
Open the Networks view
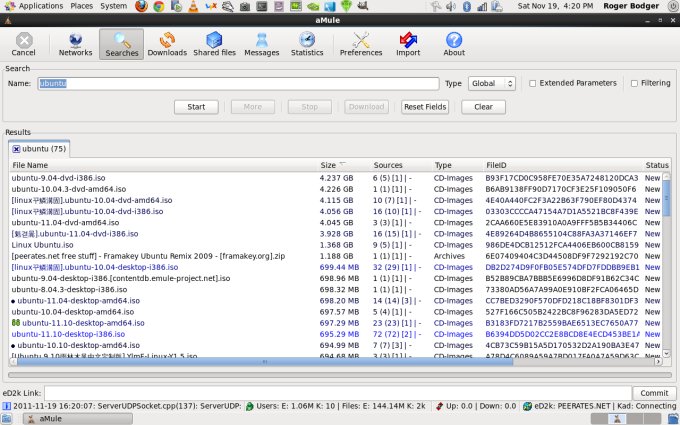click(x=76, y=41)
